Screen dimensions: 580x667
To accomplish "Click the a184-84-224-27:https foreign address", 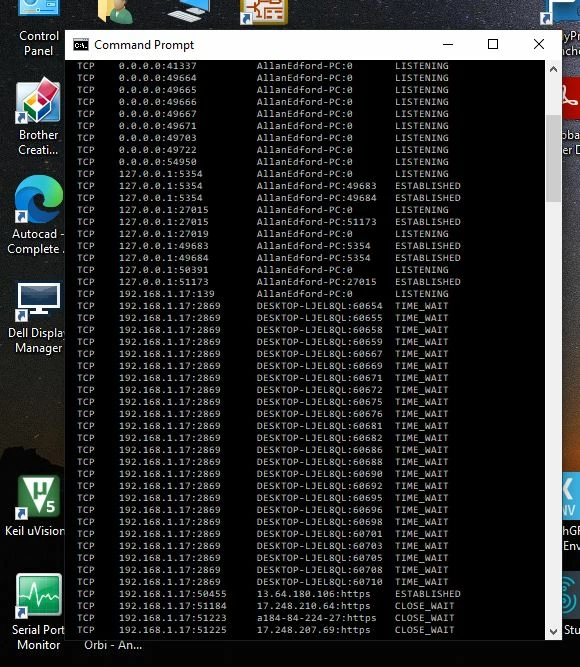I will (x=316, y=618).
